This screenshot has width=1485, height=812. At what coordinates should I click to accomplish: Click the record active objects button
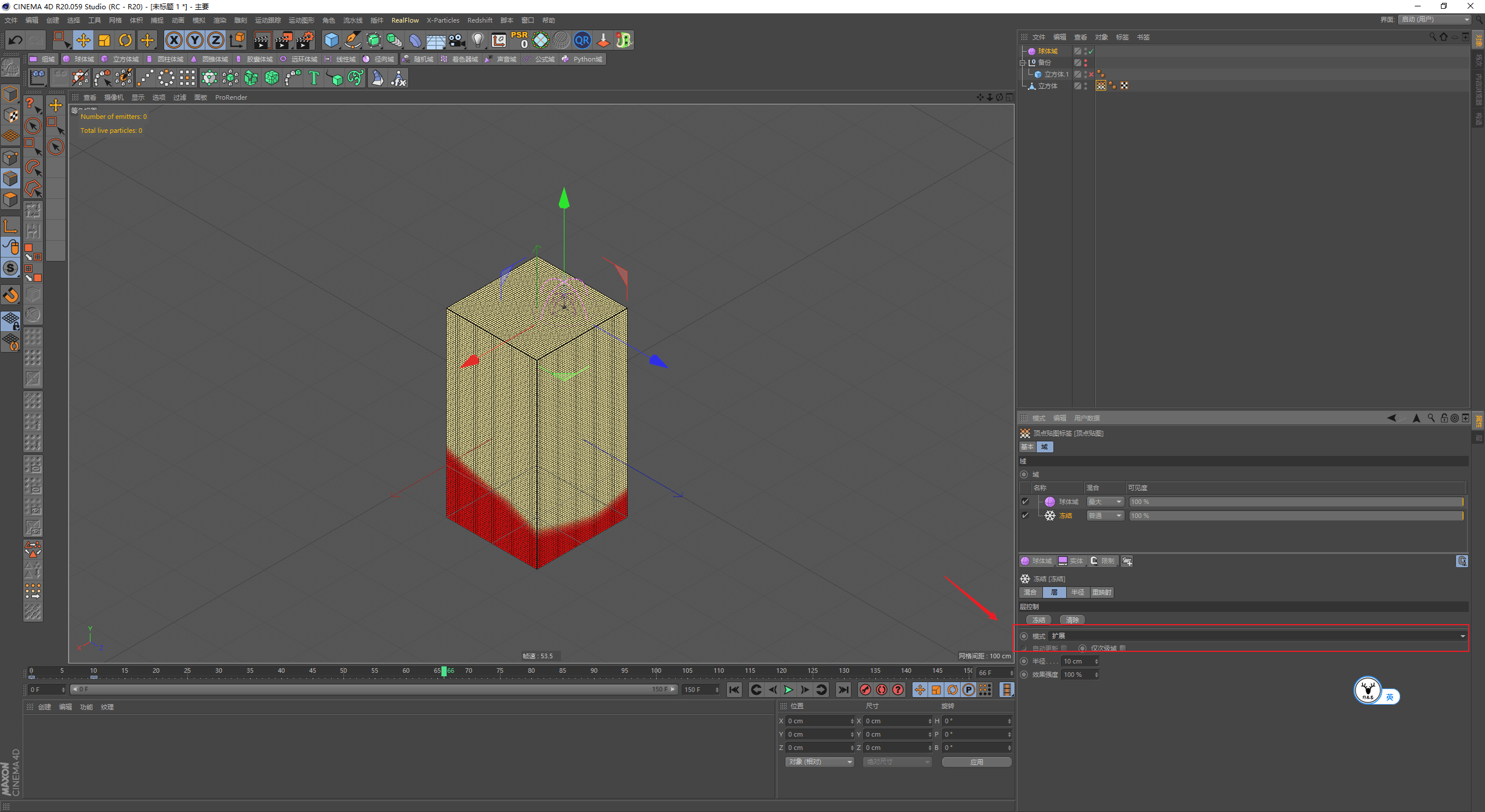coord(865,690)
